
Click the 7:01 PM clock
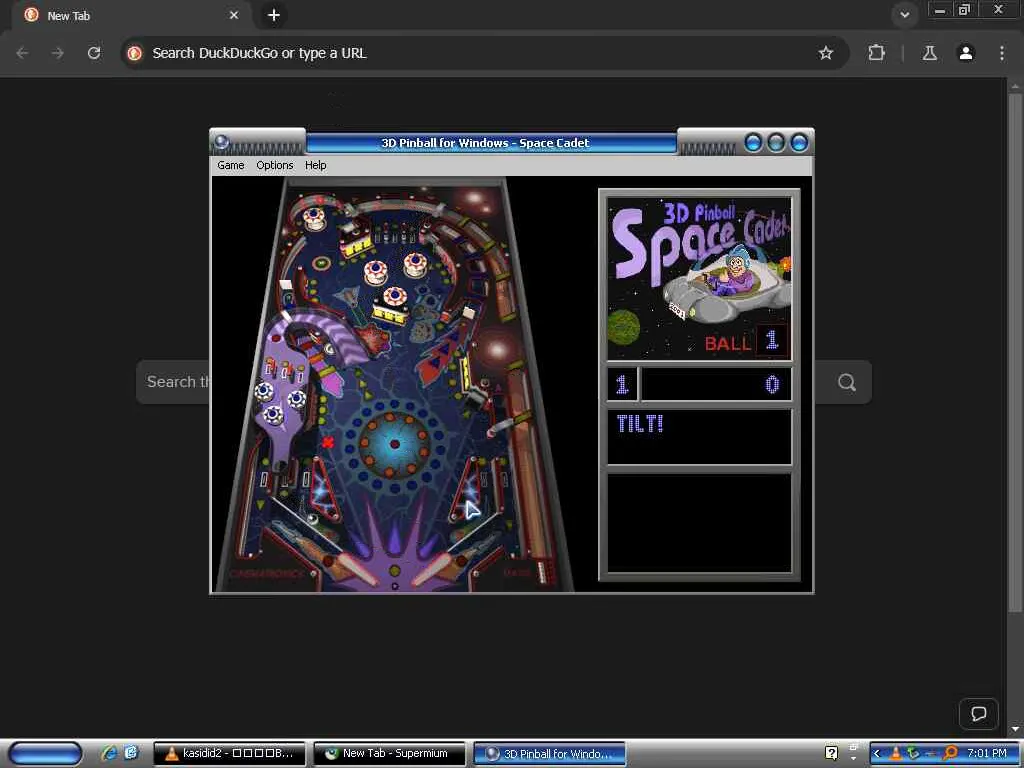[986, 754]
